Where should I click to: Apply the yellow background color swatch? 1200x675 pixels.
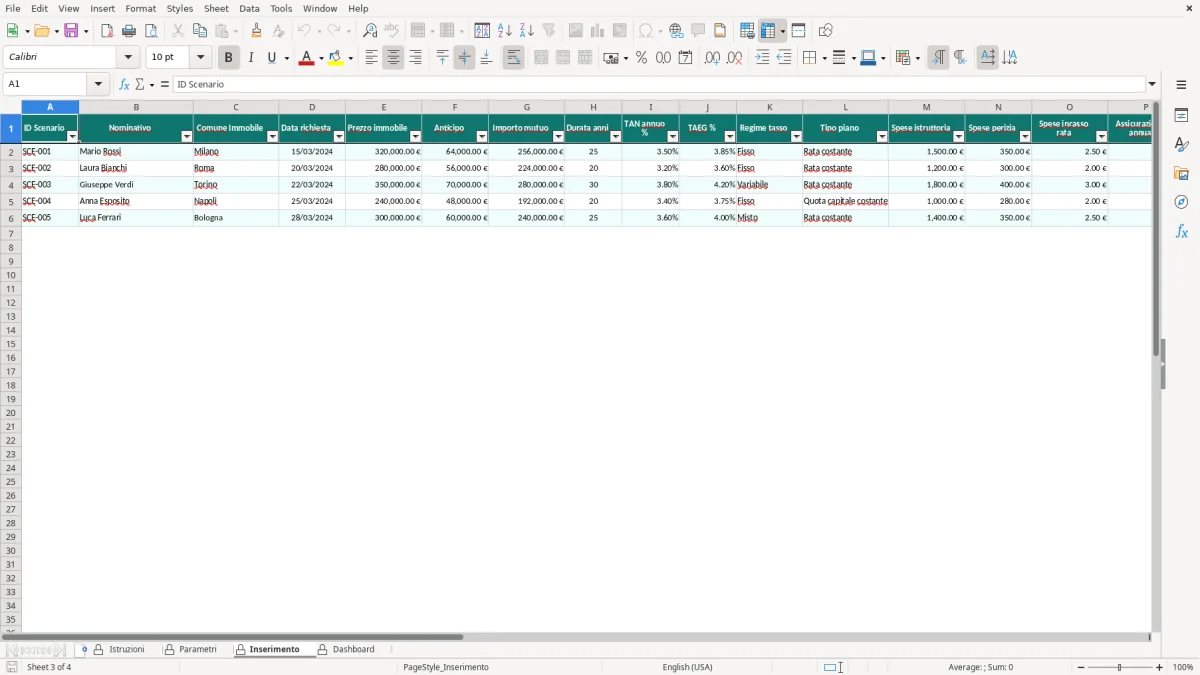(336, 58)
